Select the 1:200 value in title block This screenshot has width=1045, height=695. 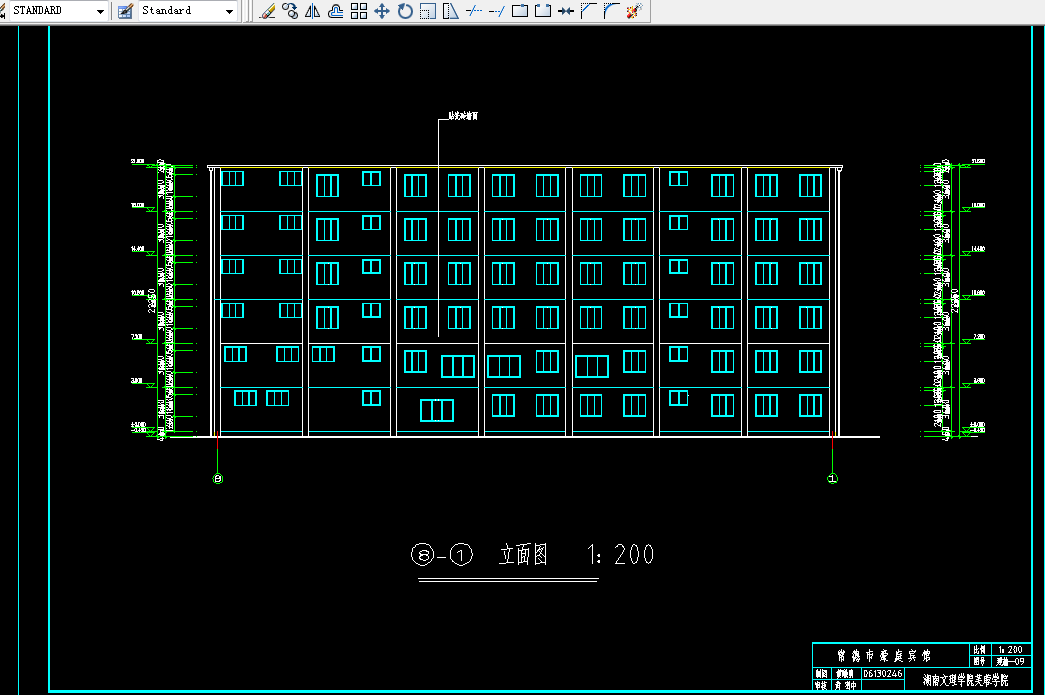(x=1010, y=650)
